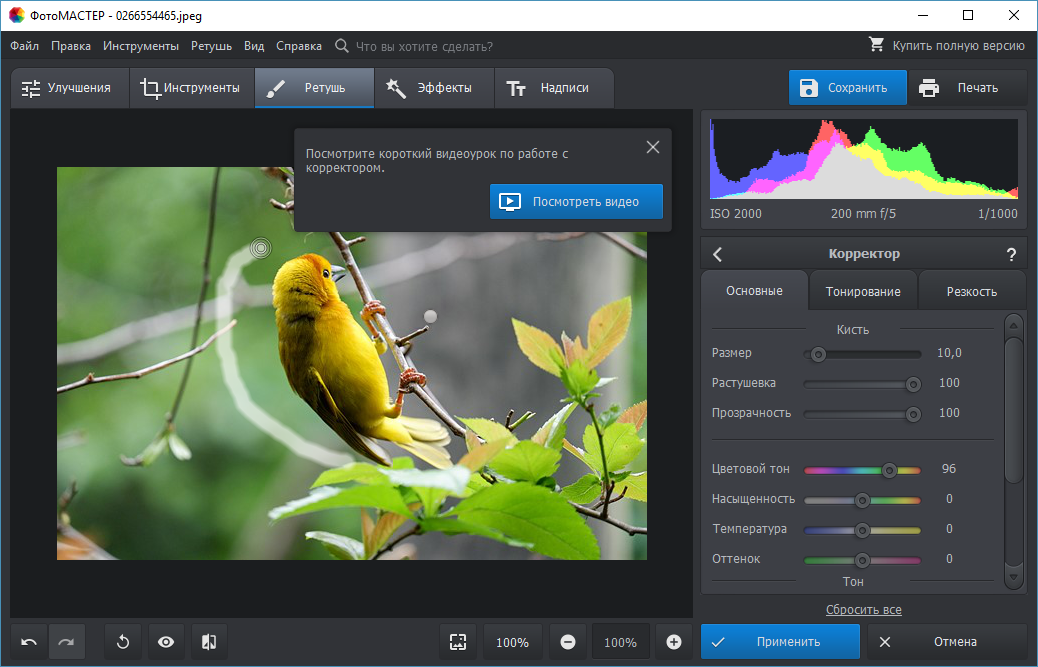The height and width of the screenshot is (667, 1038).
Task: Select the Ретушь tab with brush icon
Action: tap(314, 88)
